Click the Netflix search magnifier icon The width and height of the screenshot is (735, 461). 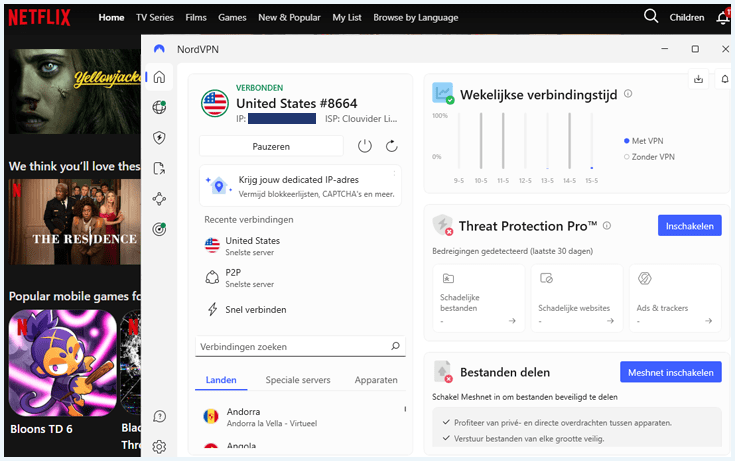click(x=651, y=16)
